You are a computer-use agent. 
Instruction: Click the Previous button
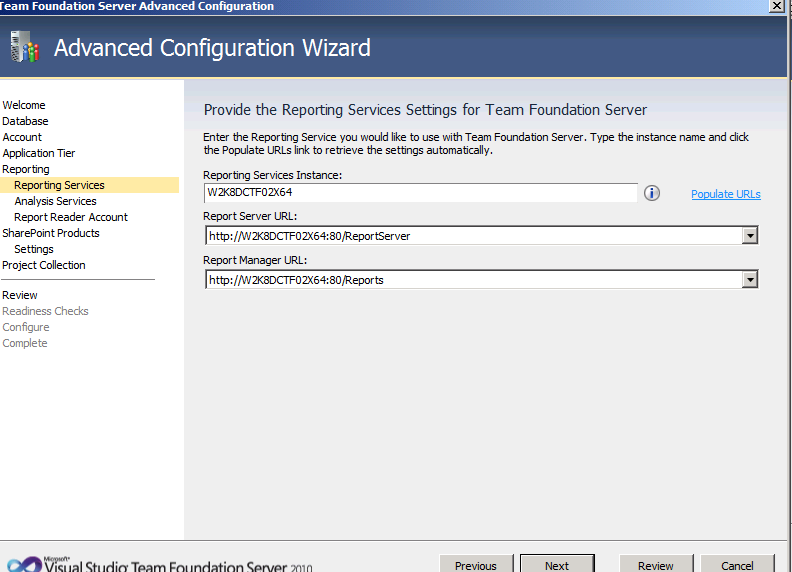(x=476, y=564)
